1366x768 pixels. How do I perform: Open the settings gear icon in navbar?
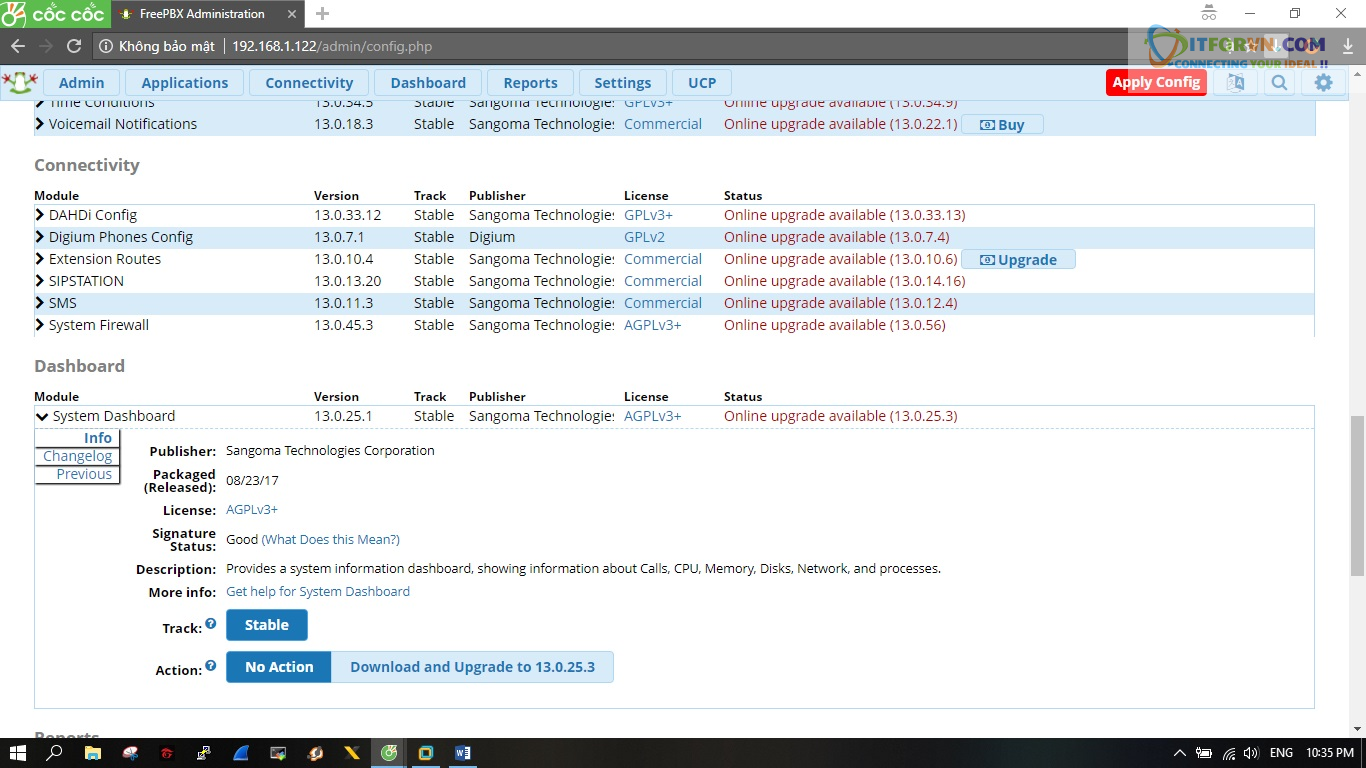coord(1323,83)
